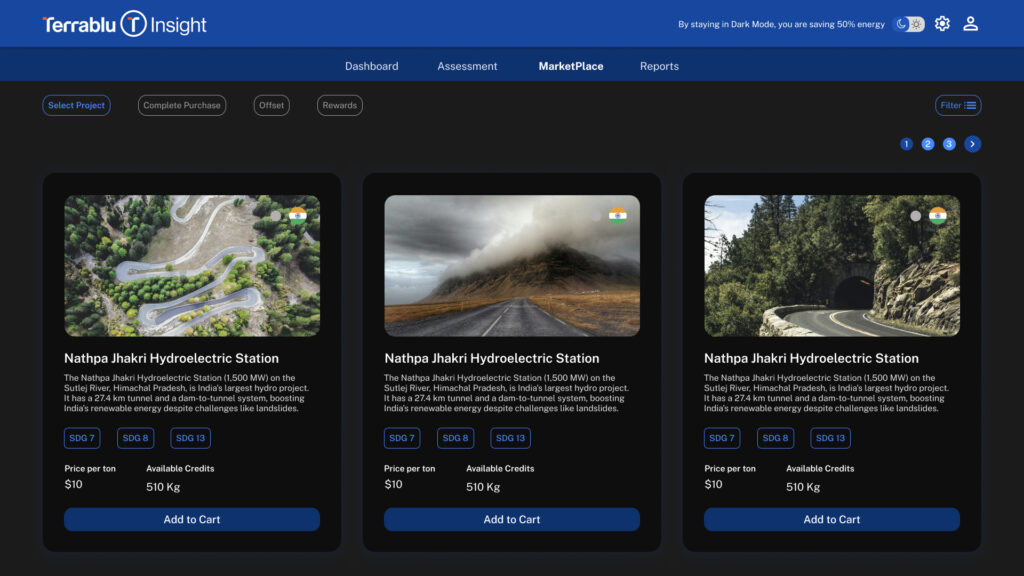Open the Filter dropdown

click(x=958, y=105)
